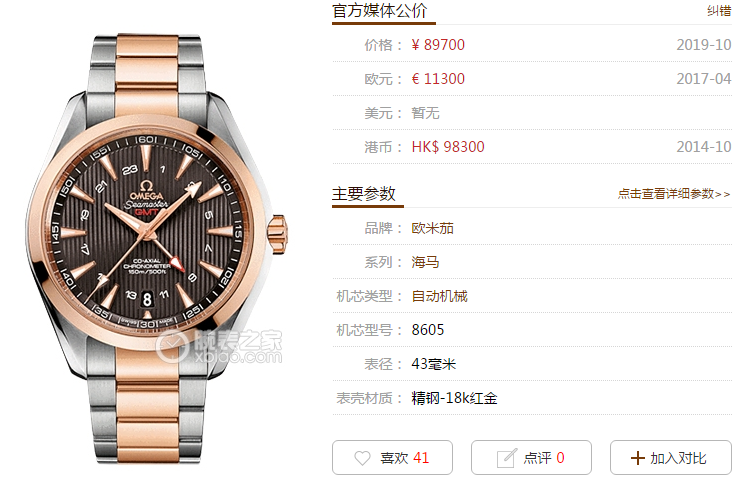Screen dimensions: 752x480
Task: Click the € 11300 euro price
Action: pos(438,79)
